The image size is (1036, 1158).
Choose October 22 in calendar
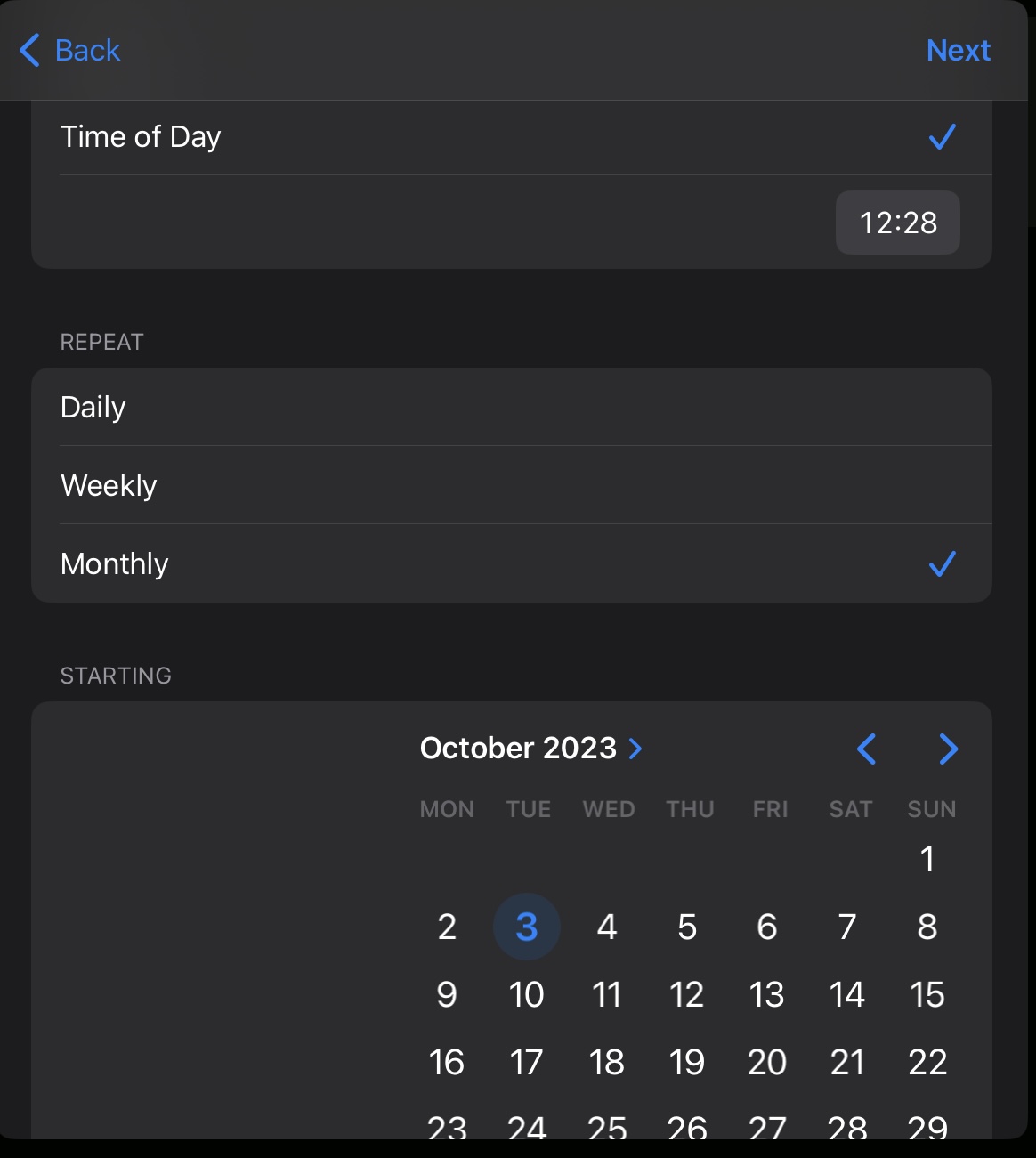[x=927, y=1062]
